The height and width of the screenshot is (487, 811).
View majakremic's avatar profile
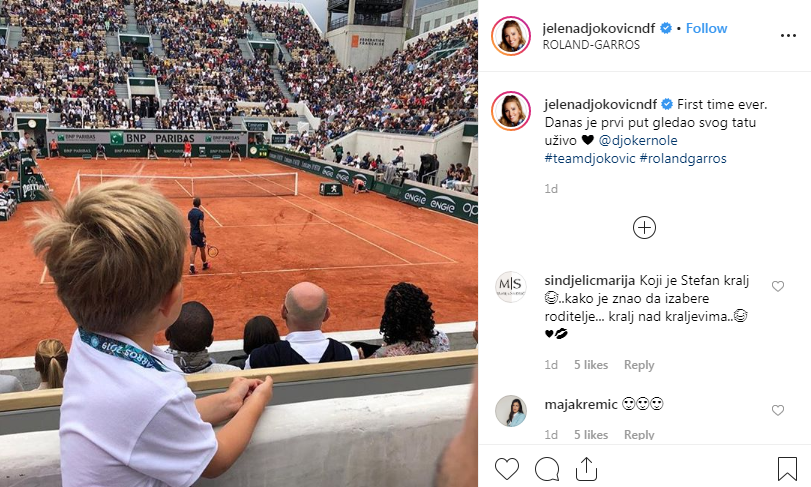(511, 411)
